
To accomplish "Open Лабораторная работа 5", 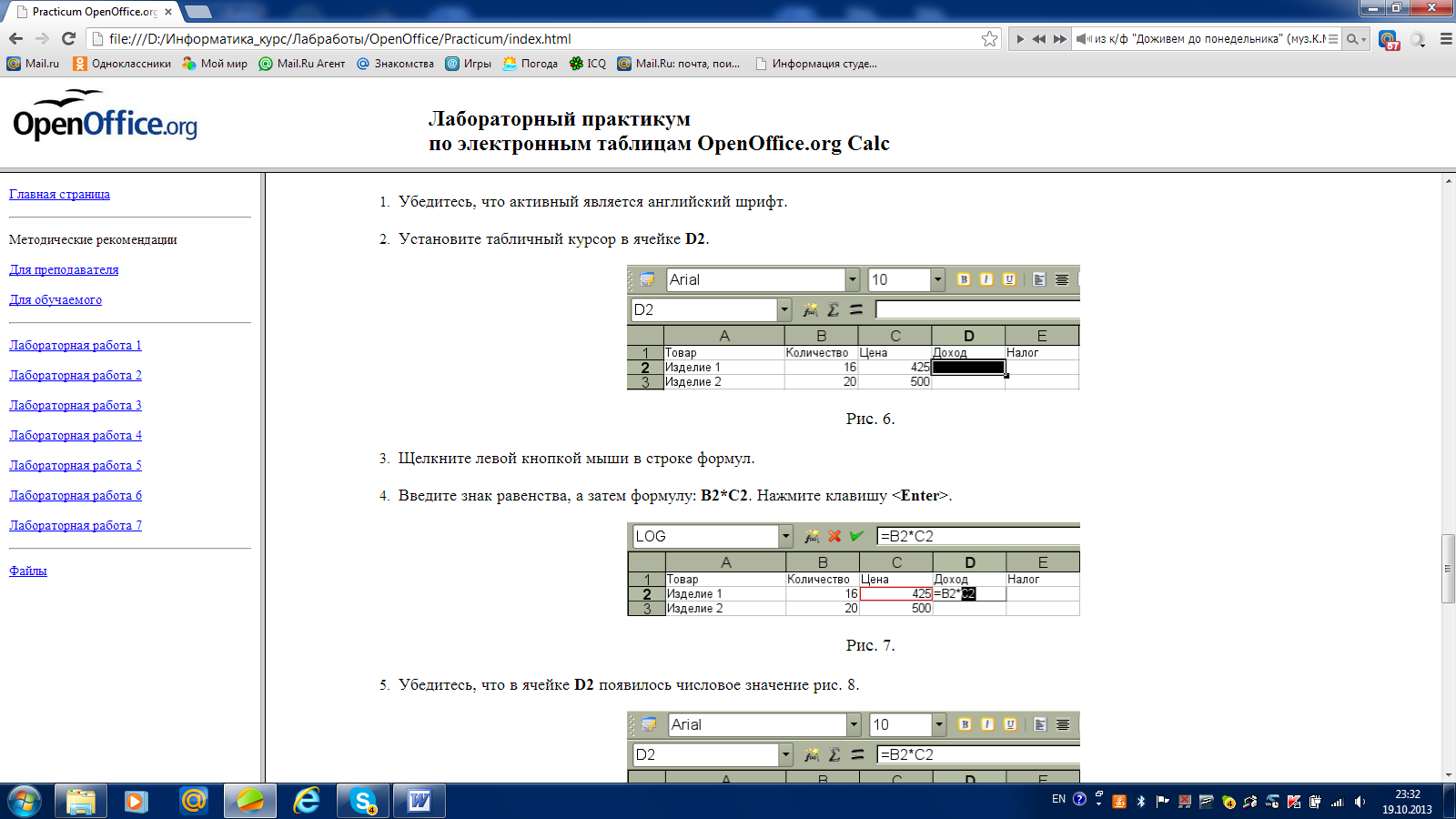I will coord(76,465).
